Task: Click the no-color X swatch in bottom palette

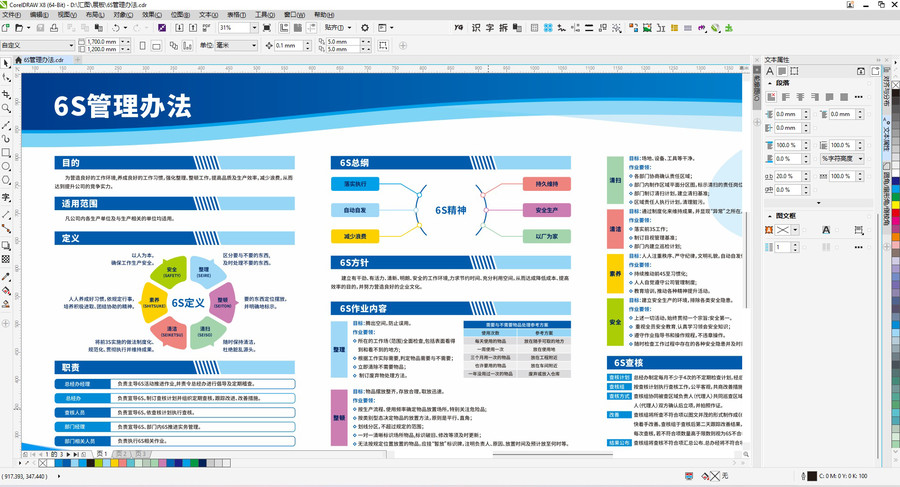Action: point(42,463)
